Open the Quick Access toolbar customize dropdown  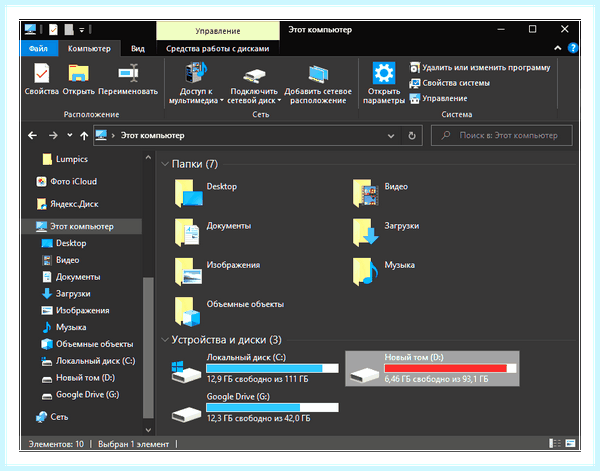[82, 30]
